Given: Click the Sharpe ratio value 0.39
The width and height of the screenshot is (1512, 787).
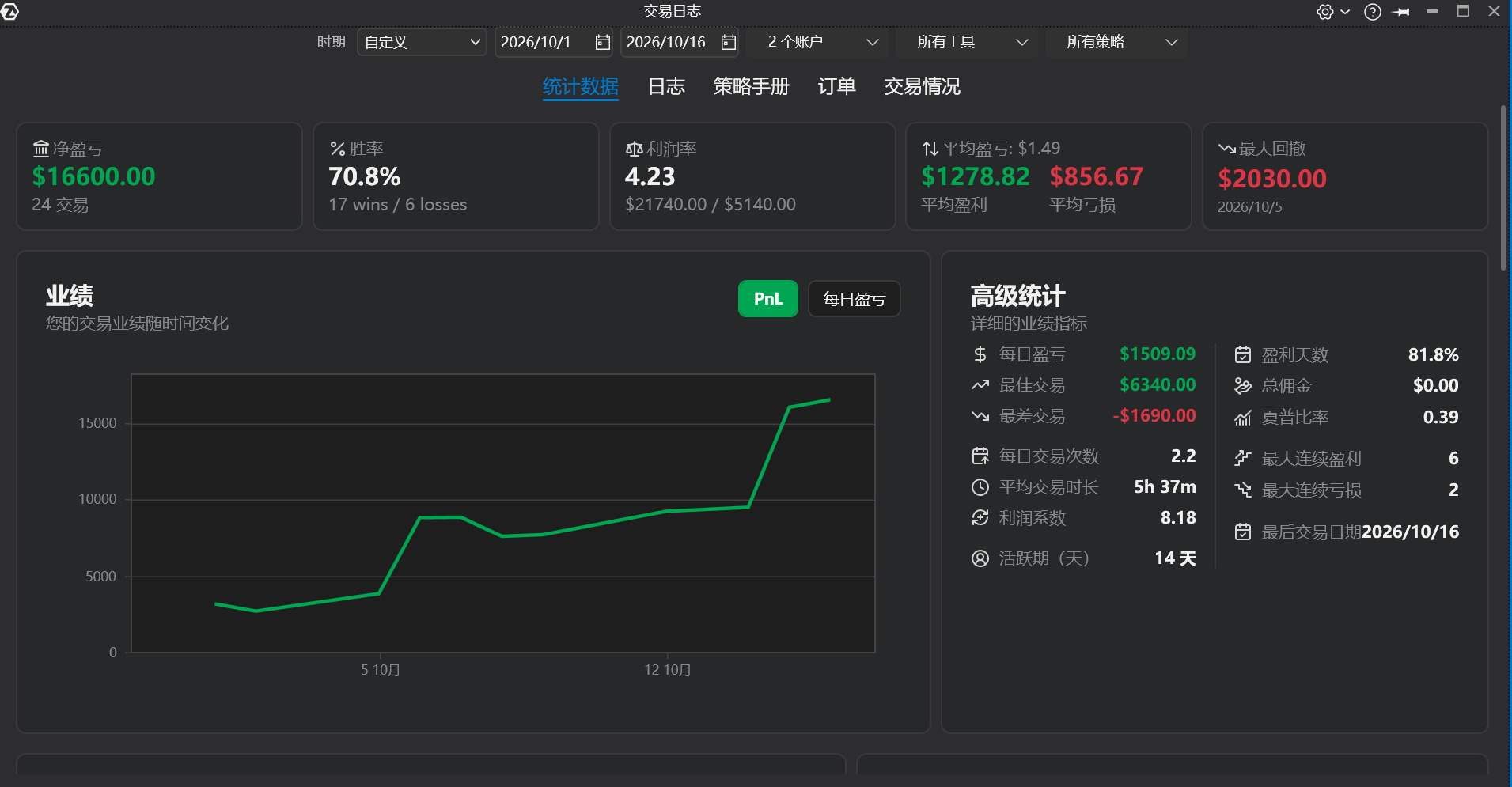Looking at the screenshot, I should [1441, 418].
